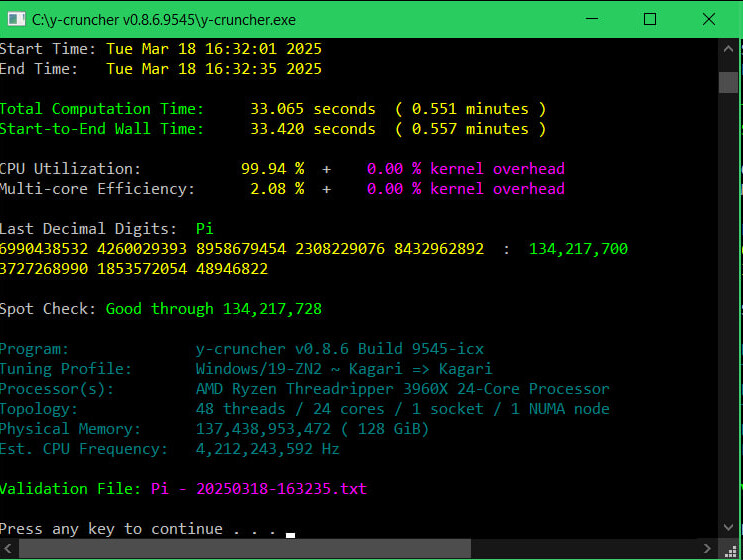
Task: Click the Spot Check "Good through 134,217,728" text
Action: pos(214,309)
